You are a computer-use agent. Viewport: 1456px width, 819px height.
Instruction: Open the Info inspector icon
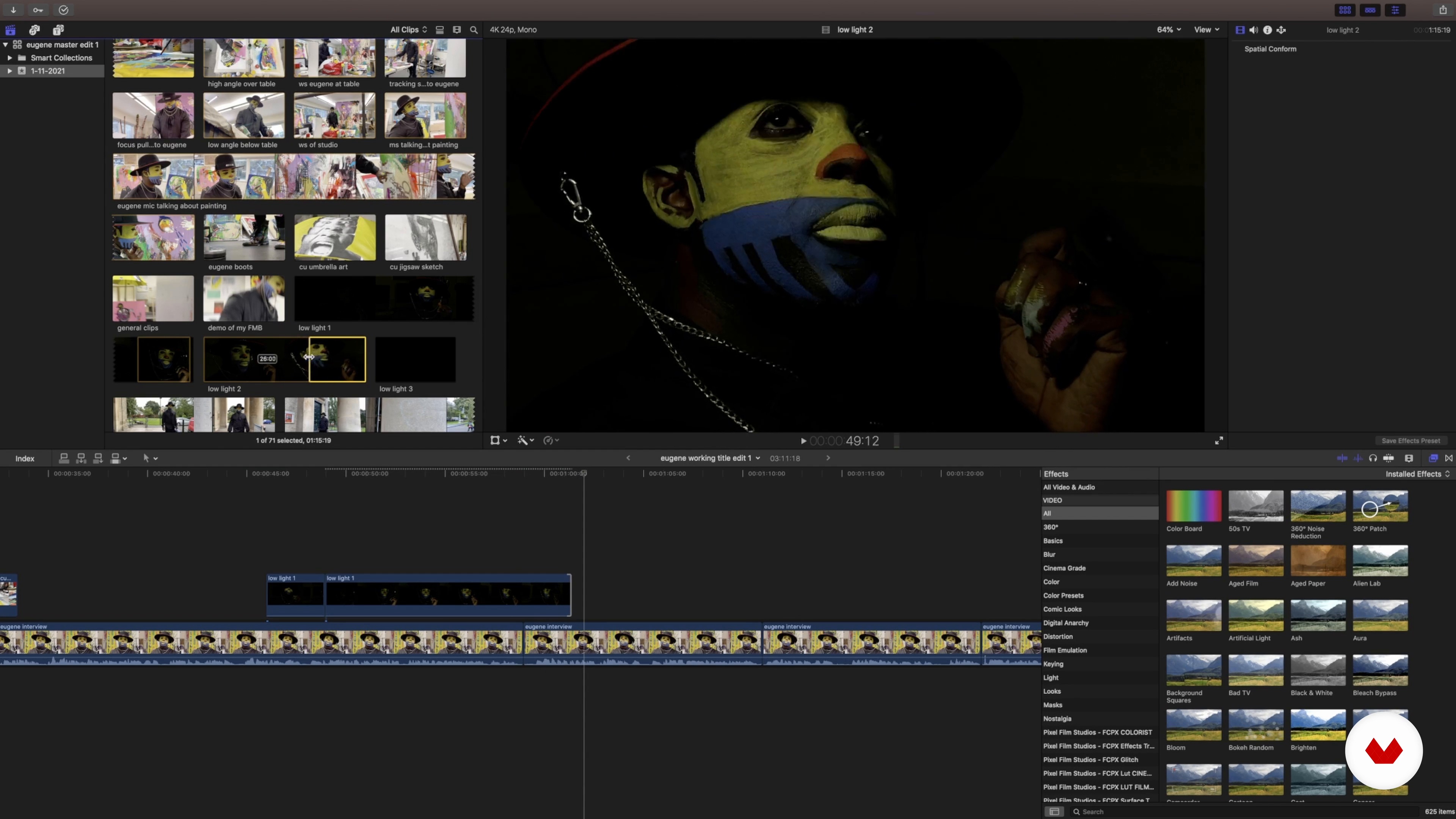tap(1267, 30)
